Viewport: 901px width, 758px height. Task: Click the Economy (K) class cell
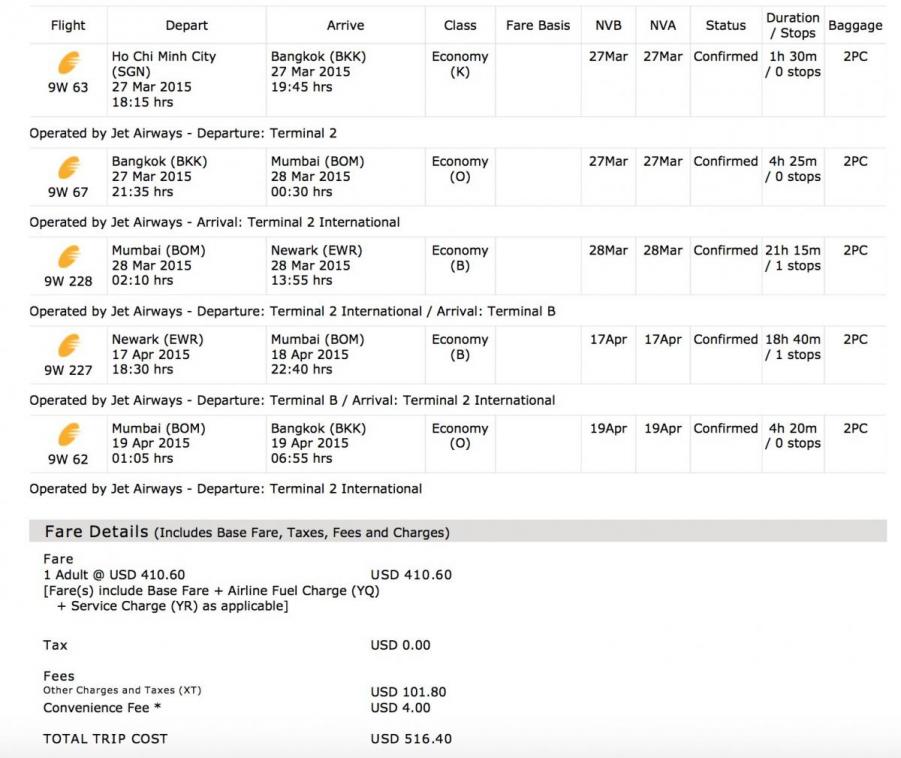click(460, 64)
